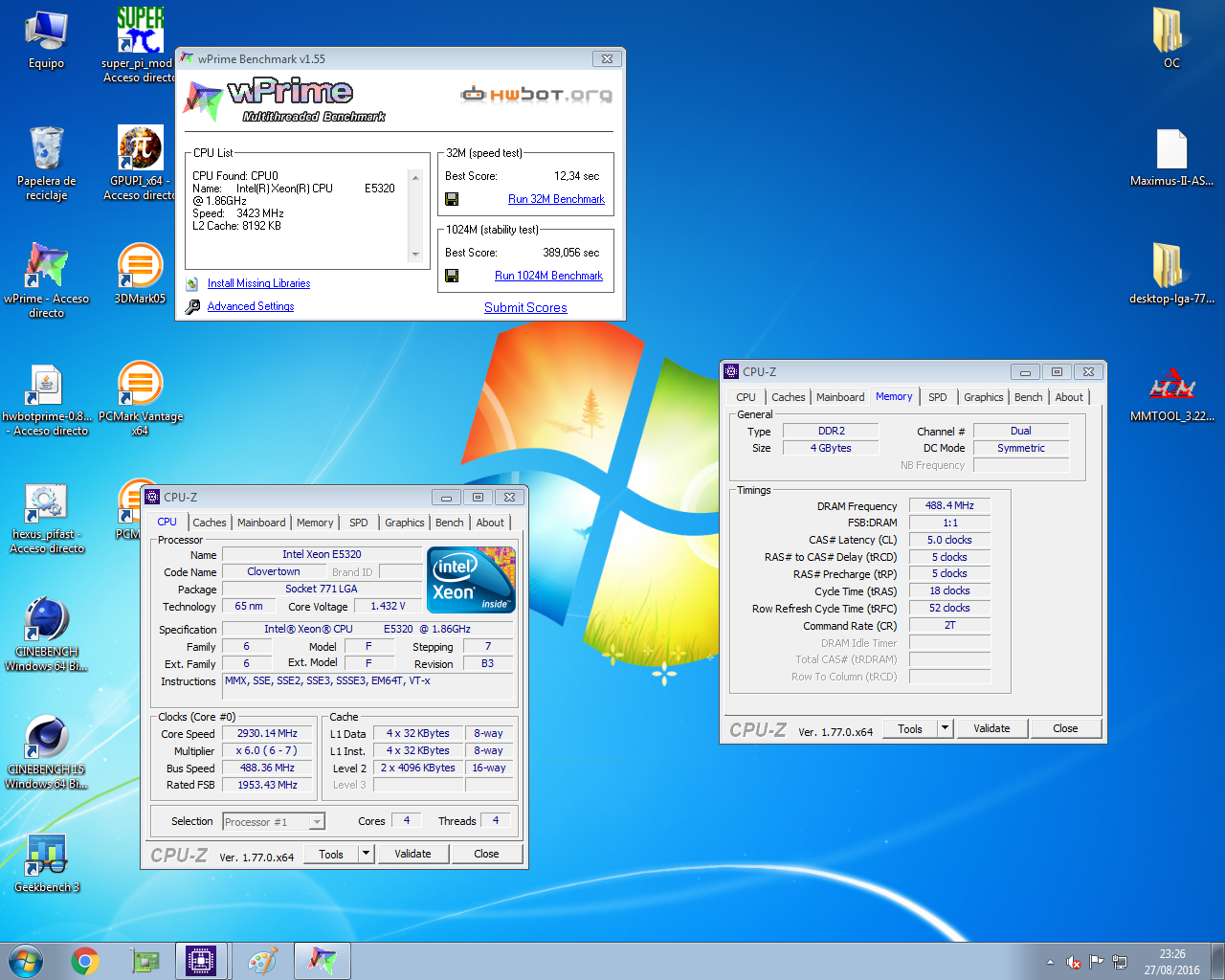Open the hwbotprime-0.8 shortcut

(x=46, y=399)
